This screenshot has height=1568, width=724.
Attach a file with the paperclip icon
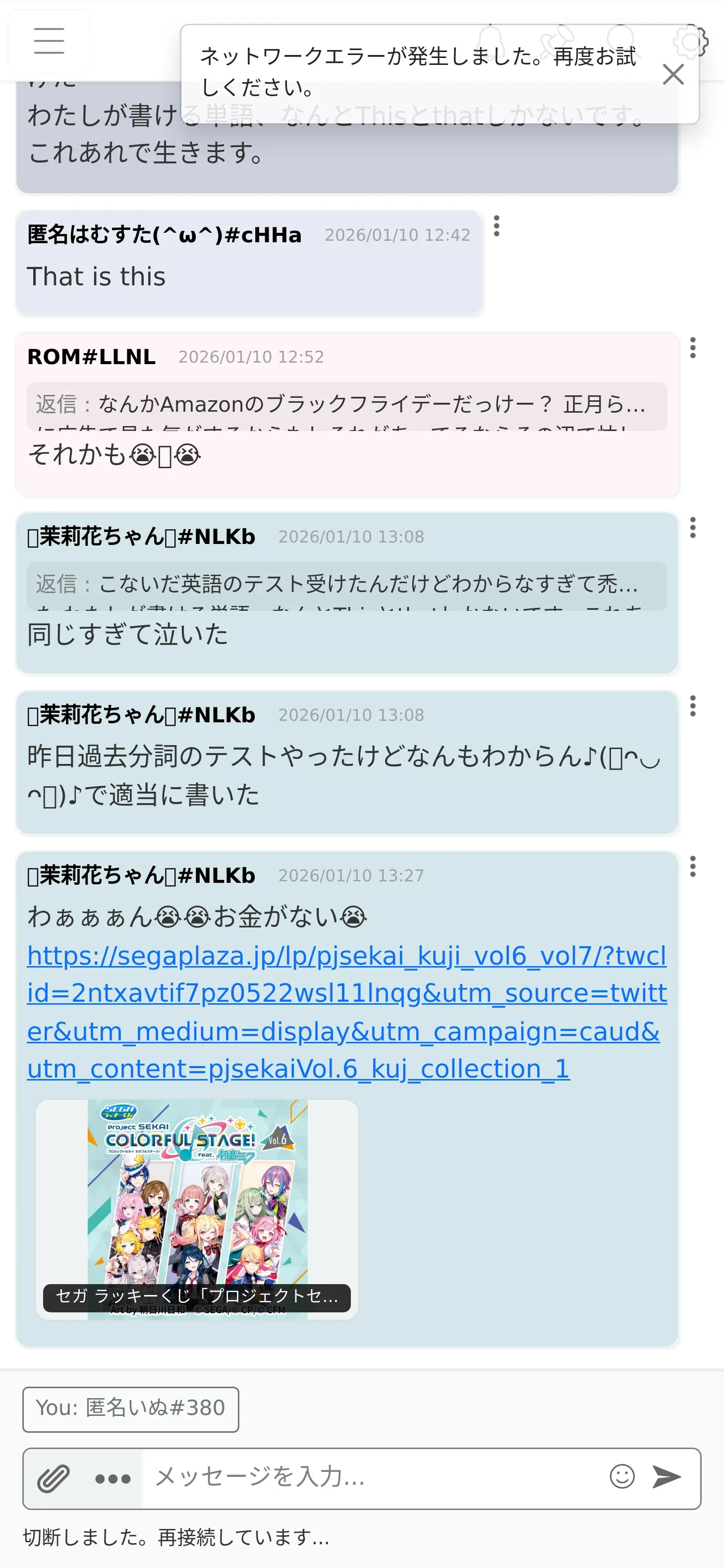[54, 1478]
